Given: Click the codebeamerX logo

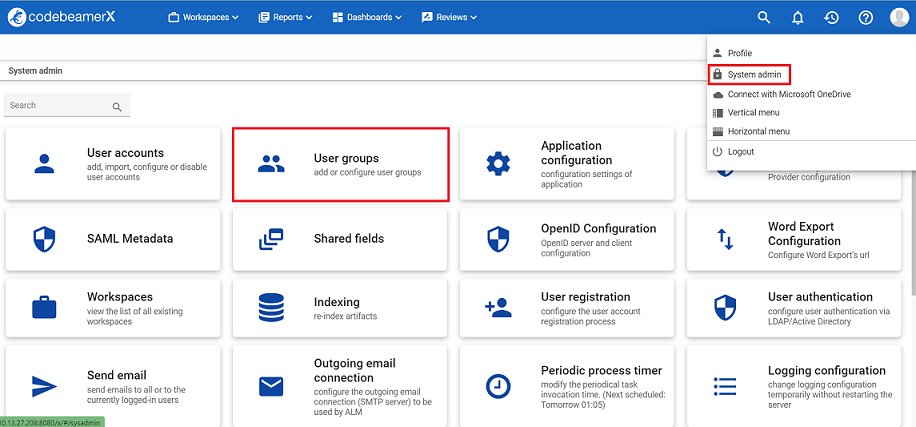Looking at the screenshot, I should coord(62,17).
